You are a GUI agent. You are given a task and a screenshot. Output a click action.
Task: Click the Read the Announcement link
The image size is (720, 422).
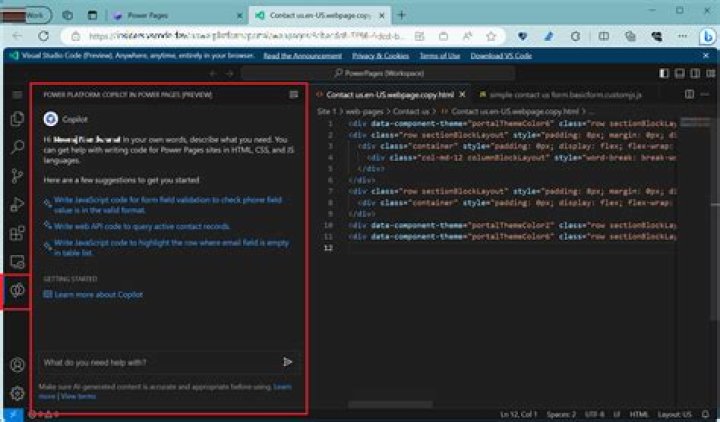click(303, 56)
